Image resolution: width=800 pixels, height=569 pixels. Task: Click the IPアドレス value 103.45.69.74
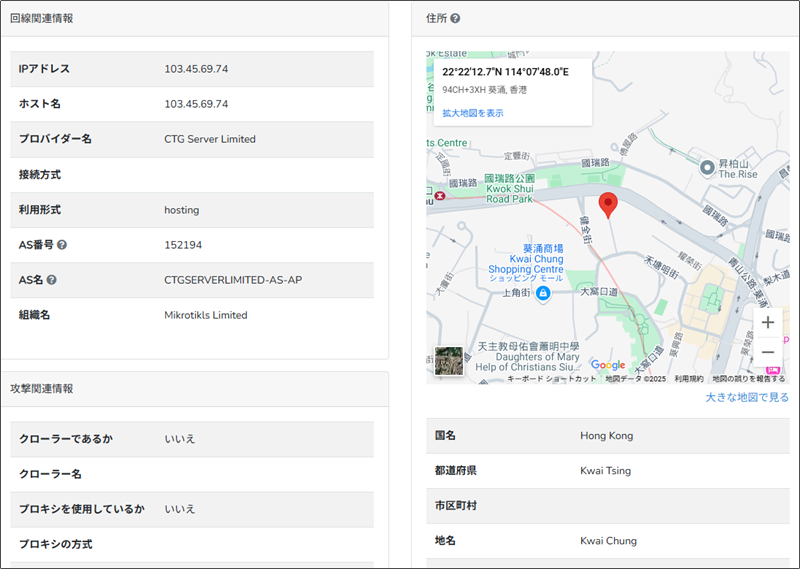coord(196,69)
